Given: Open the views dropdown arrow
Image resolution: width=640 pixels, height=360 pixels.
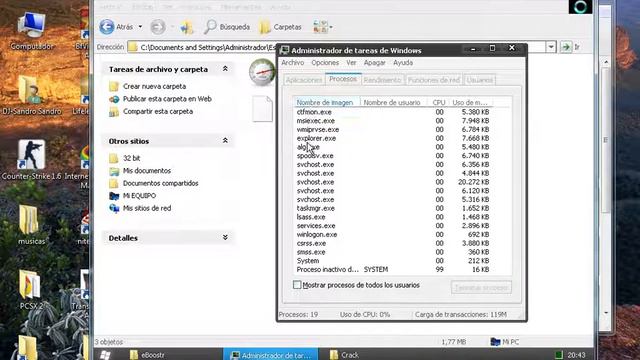Looking at the screenshot, I should point(331,27).
